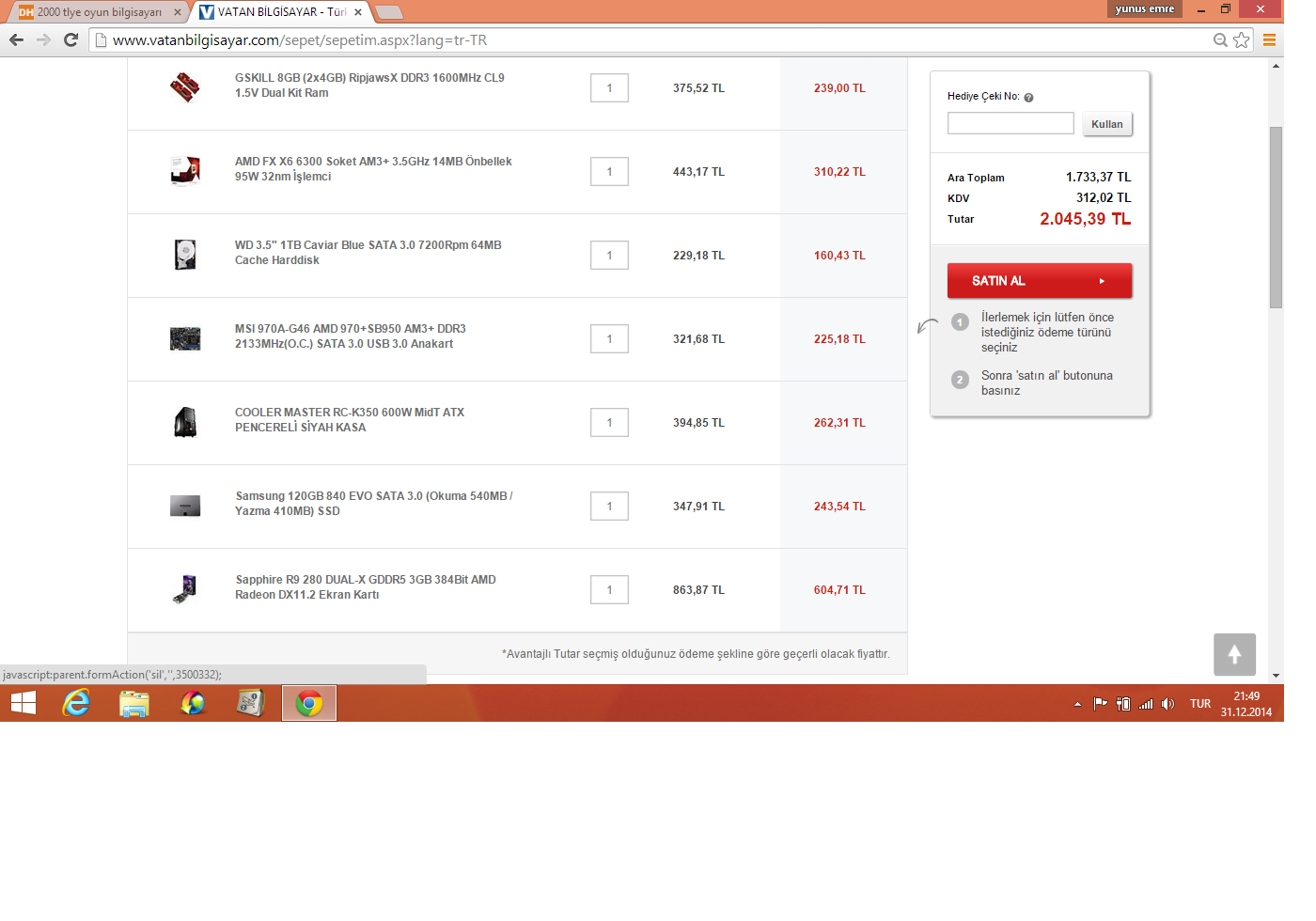1316x921 pixels.
Task: Click the Hediye Çeki No input field
Action: click(x=1010, y=123)
